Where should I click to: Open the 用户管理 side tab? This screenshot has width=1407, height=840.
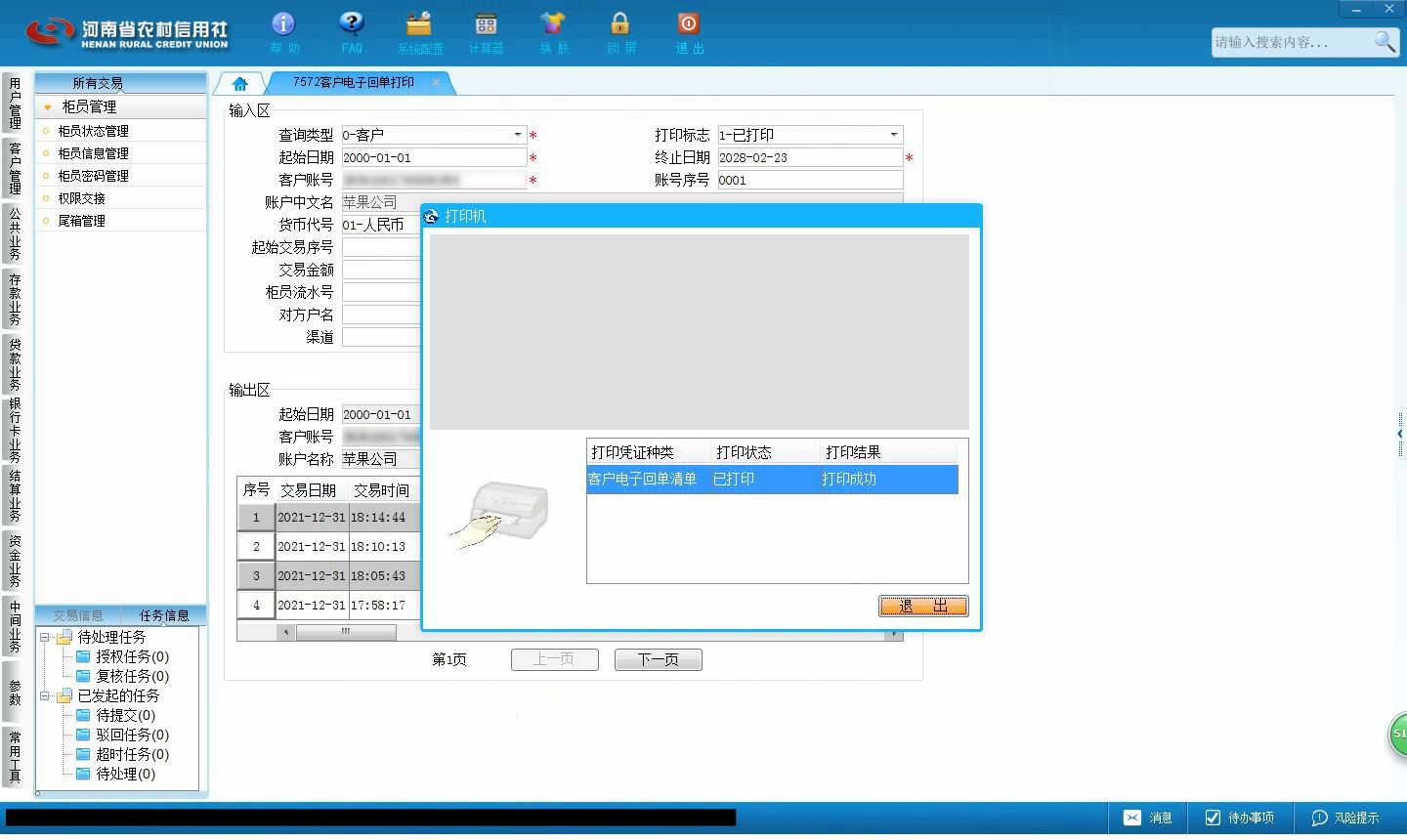14,104
